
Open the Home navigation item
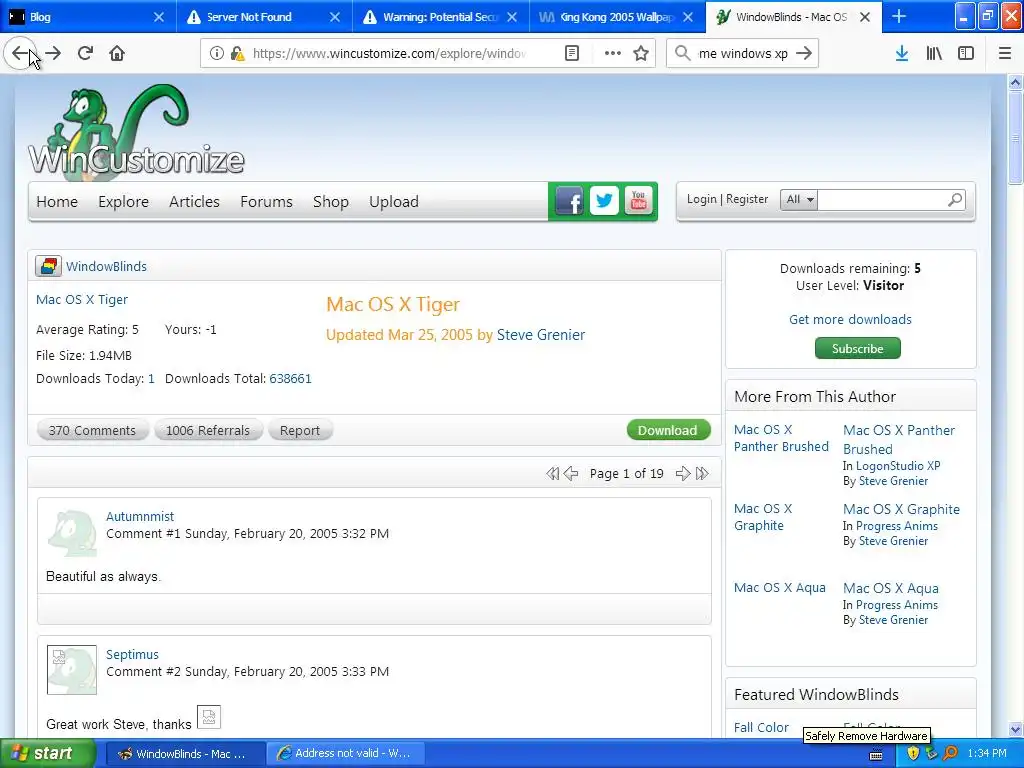tap(57, 202)
